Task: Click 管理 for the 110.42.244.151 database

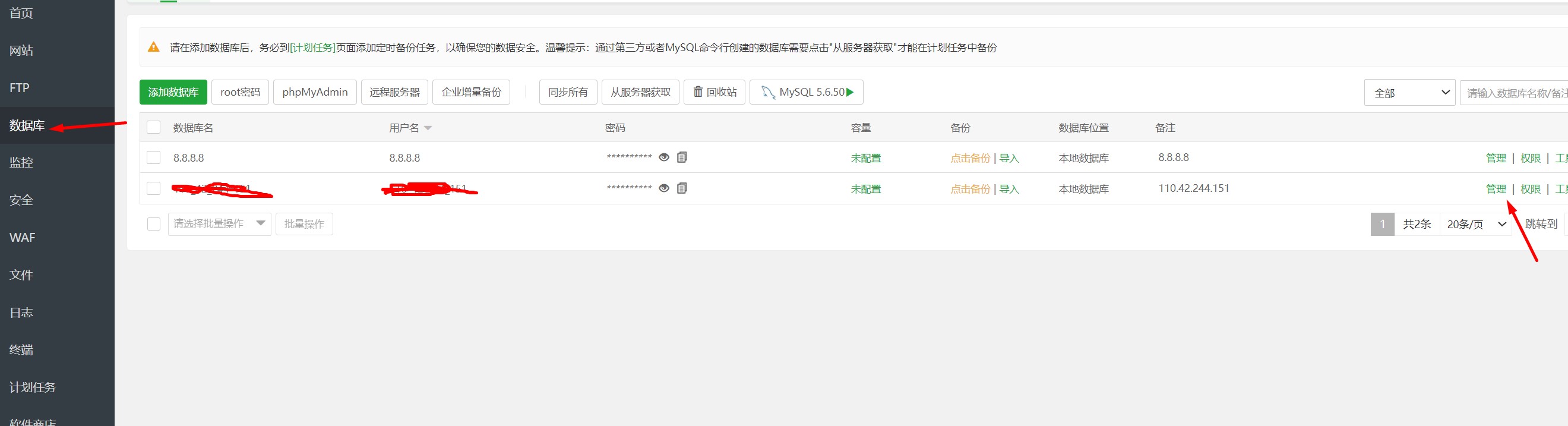Action: [x=1496, y=190]
